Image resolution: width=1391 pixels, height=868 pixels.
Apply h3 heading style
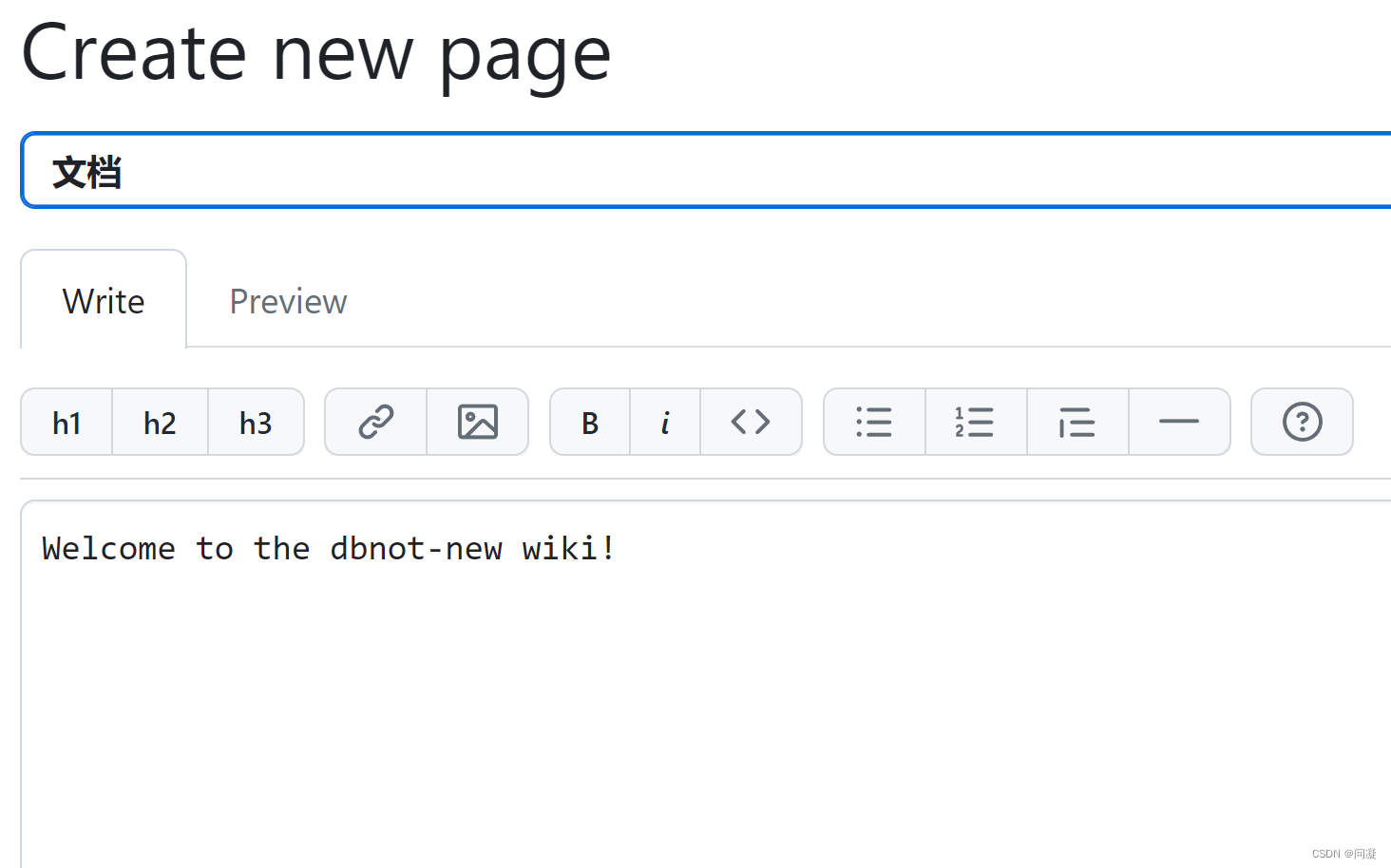click(x=256, y=422)
